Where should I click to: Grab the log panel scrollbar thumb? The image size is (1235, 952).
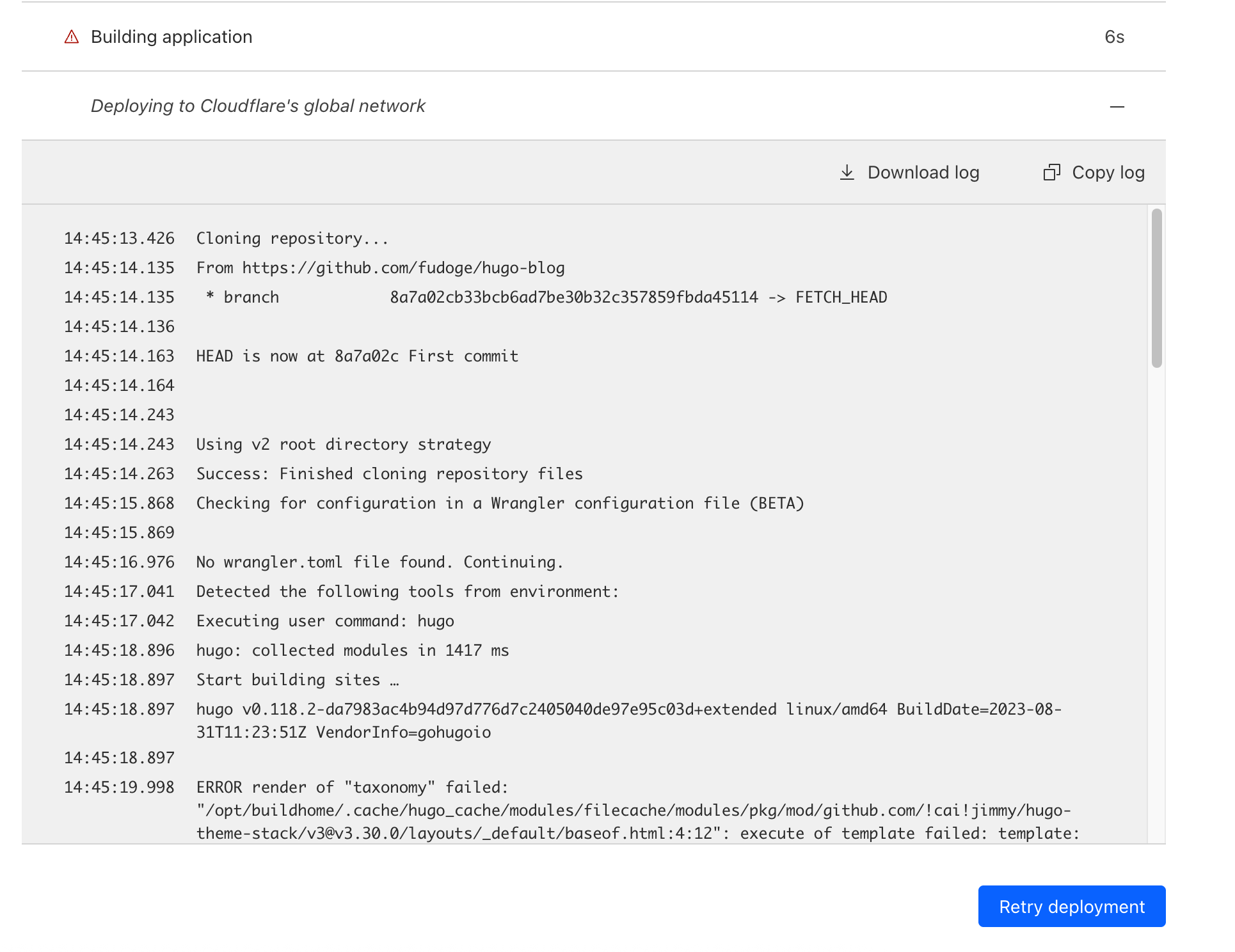[1156, 288]
